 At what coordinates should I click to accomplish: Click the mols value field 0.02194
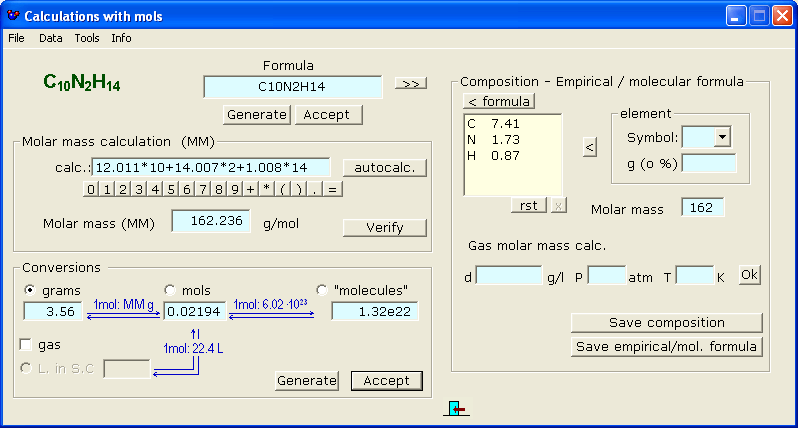pyautogui.click(x=194, y=311)
